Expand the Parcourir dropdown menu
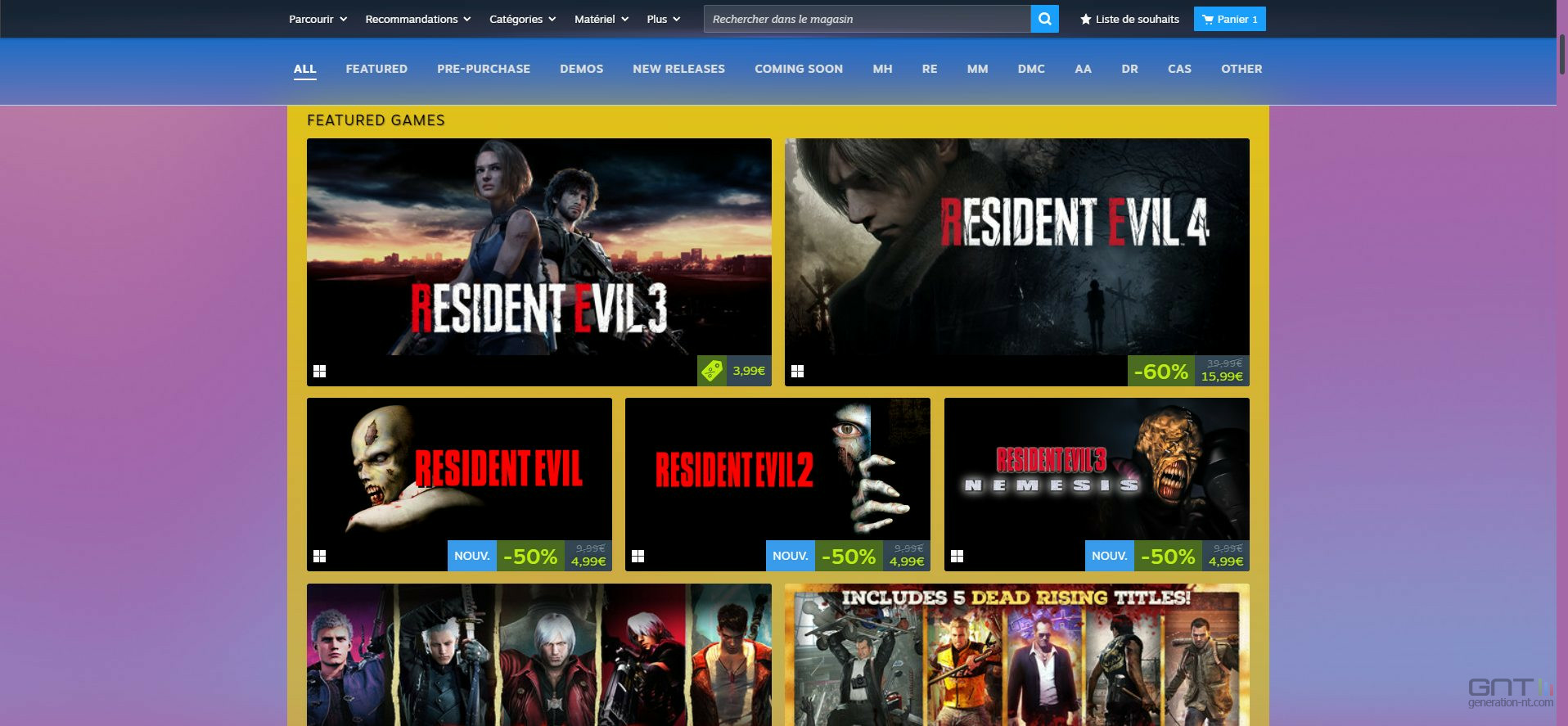Image resolution: width=1568 pixels, height=726 pixels. [318, 19]
